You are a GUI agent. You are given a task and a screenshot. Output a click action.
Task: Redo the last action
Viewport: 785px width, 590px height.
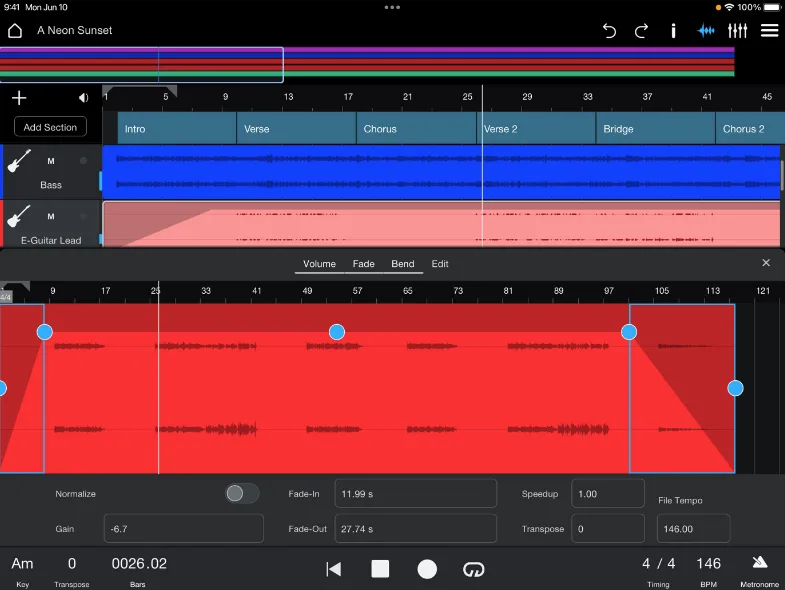click(641, 31)
